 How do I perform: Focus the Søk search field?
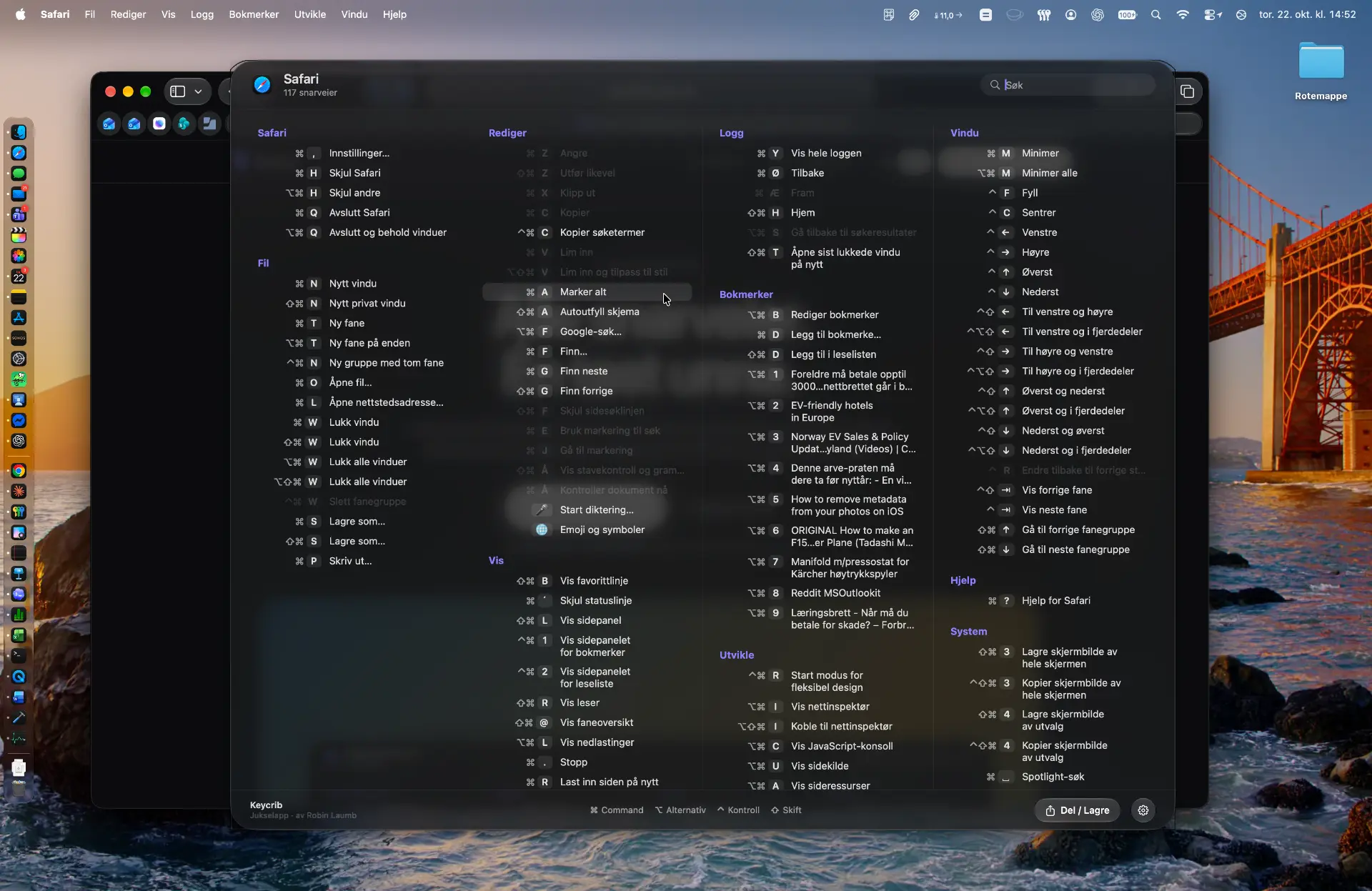point(1068,85)
